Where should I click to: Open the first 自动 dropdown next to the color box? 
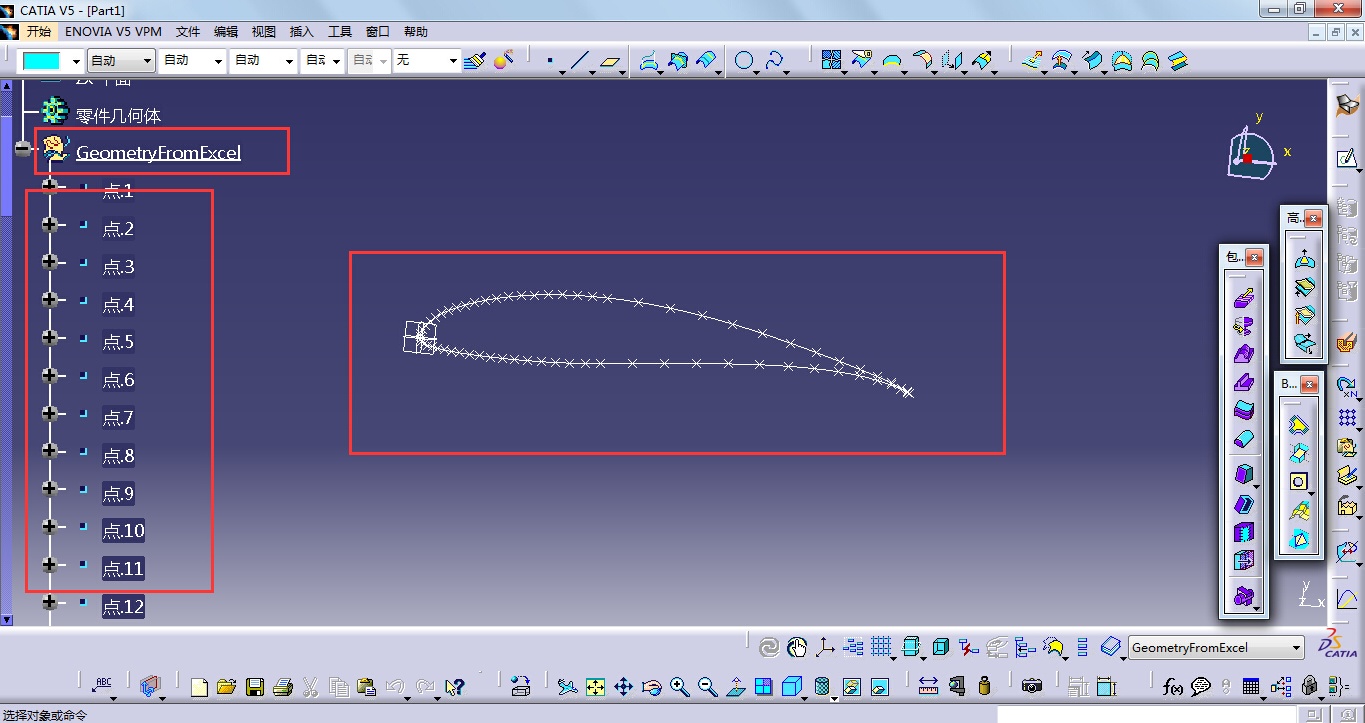[147, 61]
